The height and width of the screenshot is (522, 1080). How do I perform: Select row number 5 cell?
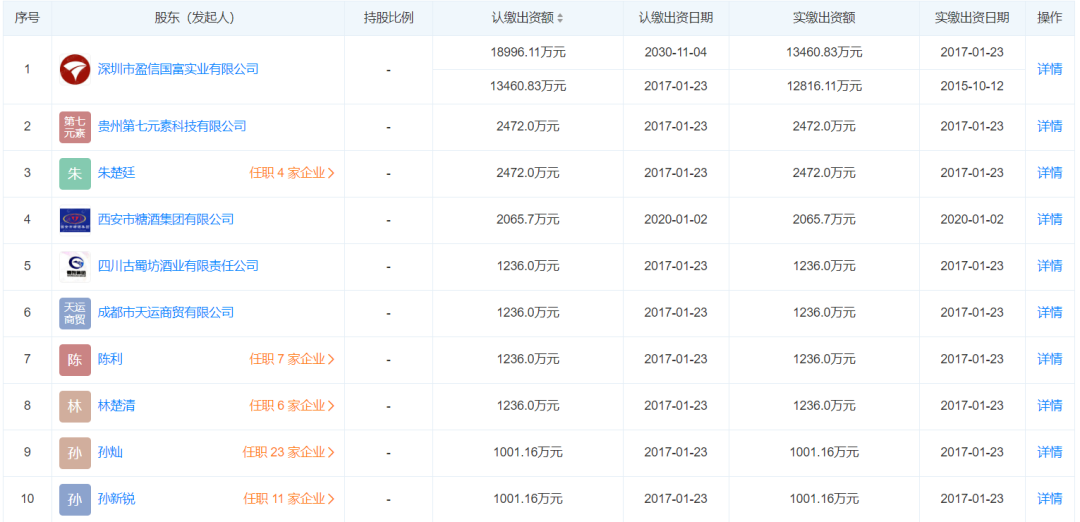pyautogui.click(x=27, y=267)
